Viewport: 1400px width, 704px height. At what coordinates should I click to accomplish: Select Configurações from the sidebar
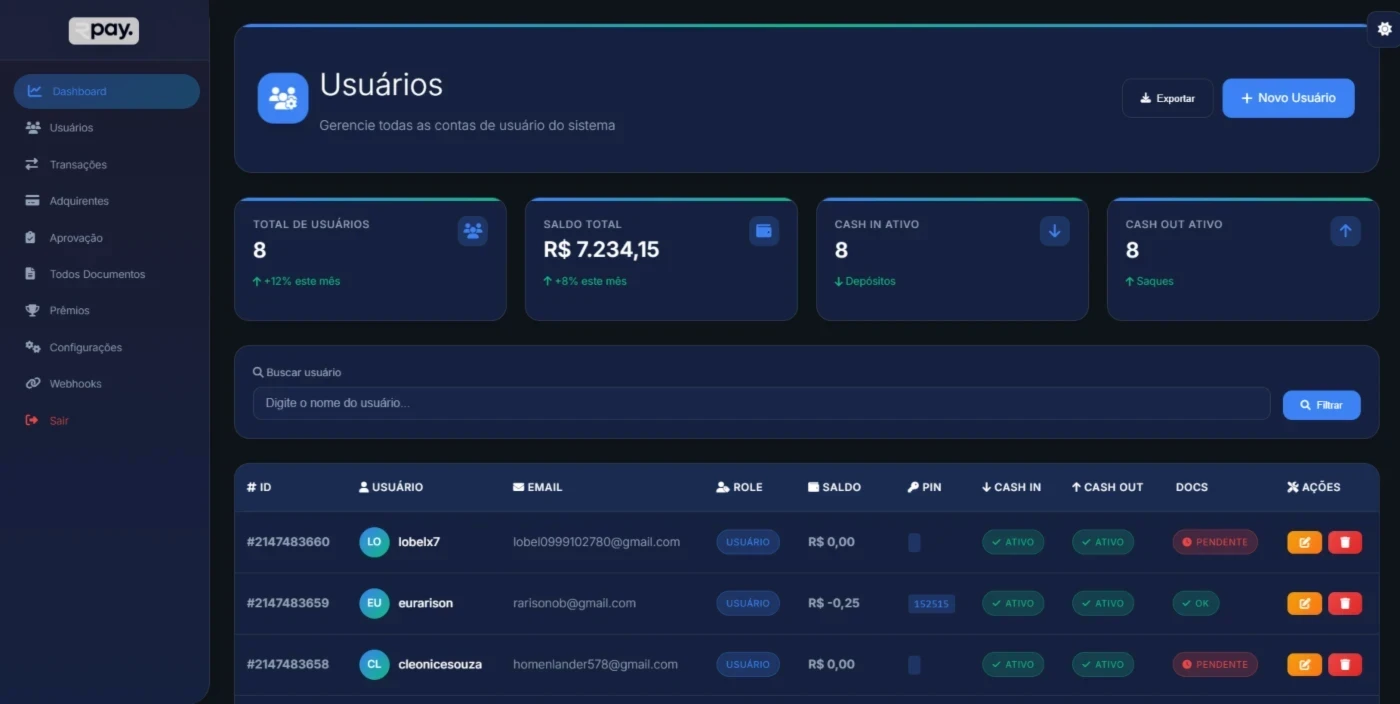point(85,348)
